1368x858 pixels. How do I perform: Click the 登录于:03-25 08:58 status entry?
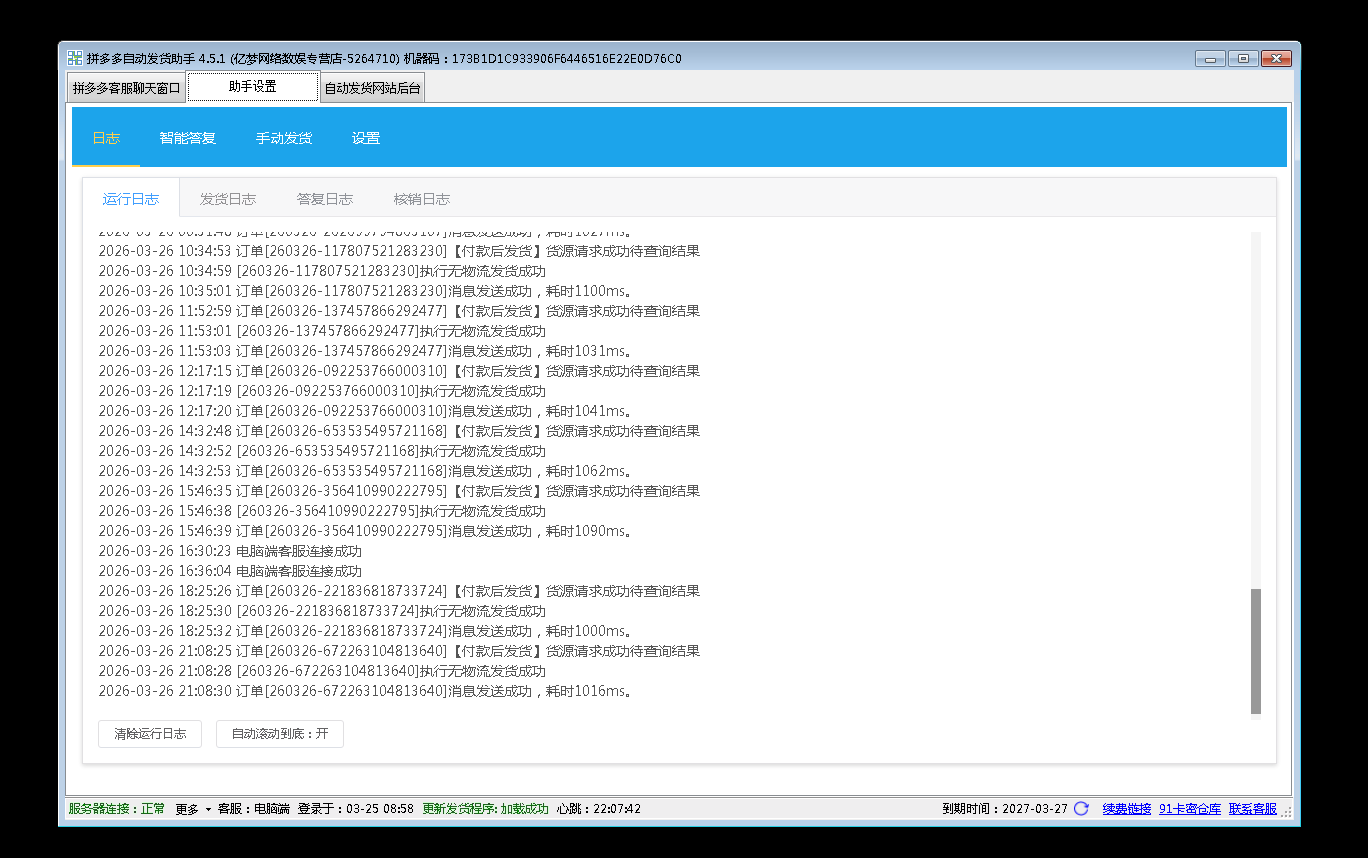[356, 808]
